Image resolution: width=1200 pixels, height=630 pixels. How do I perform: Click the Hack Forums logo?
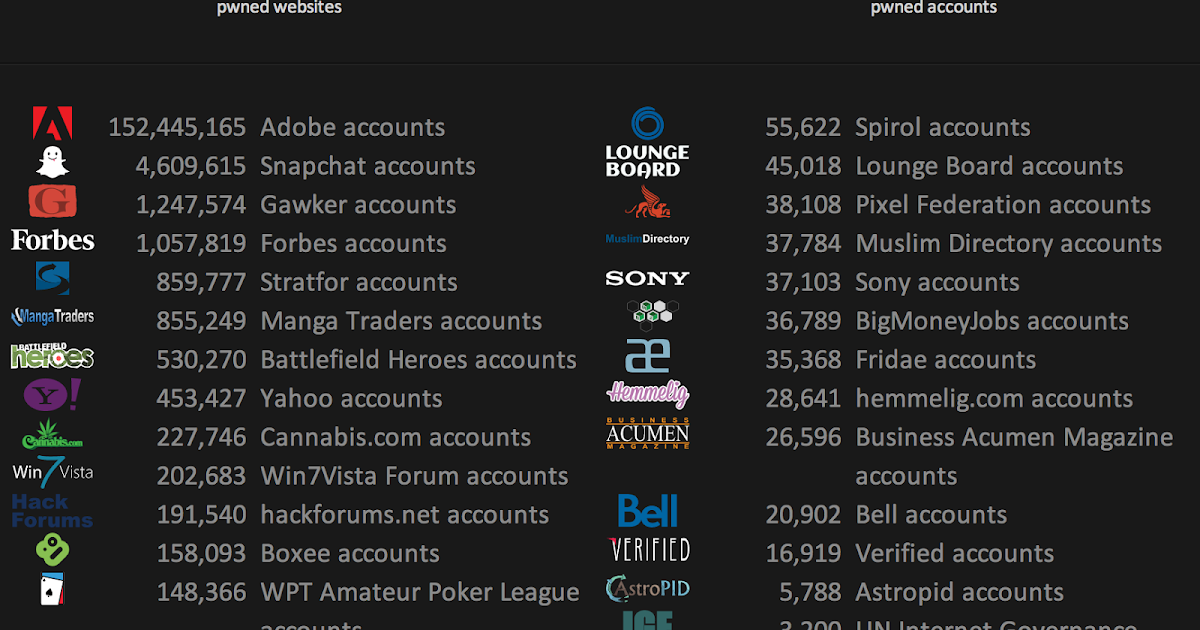point(52,511)
